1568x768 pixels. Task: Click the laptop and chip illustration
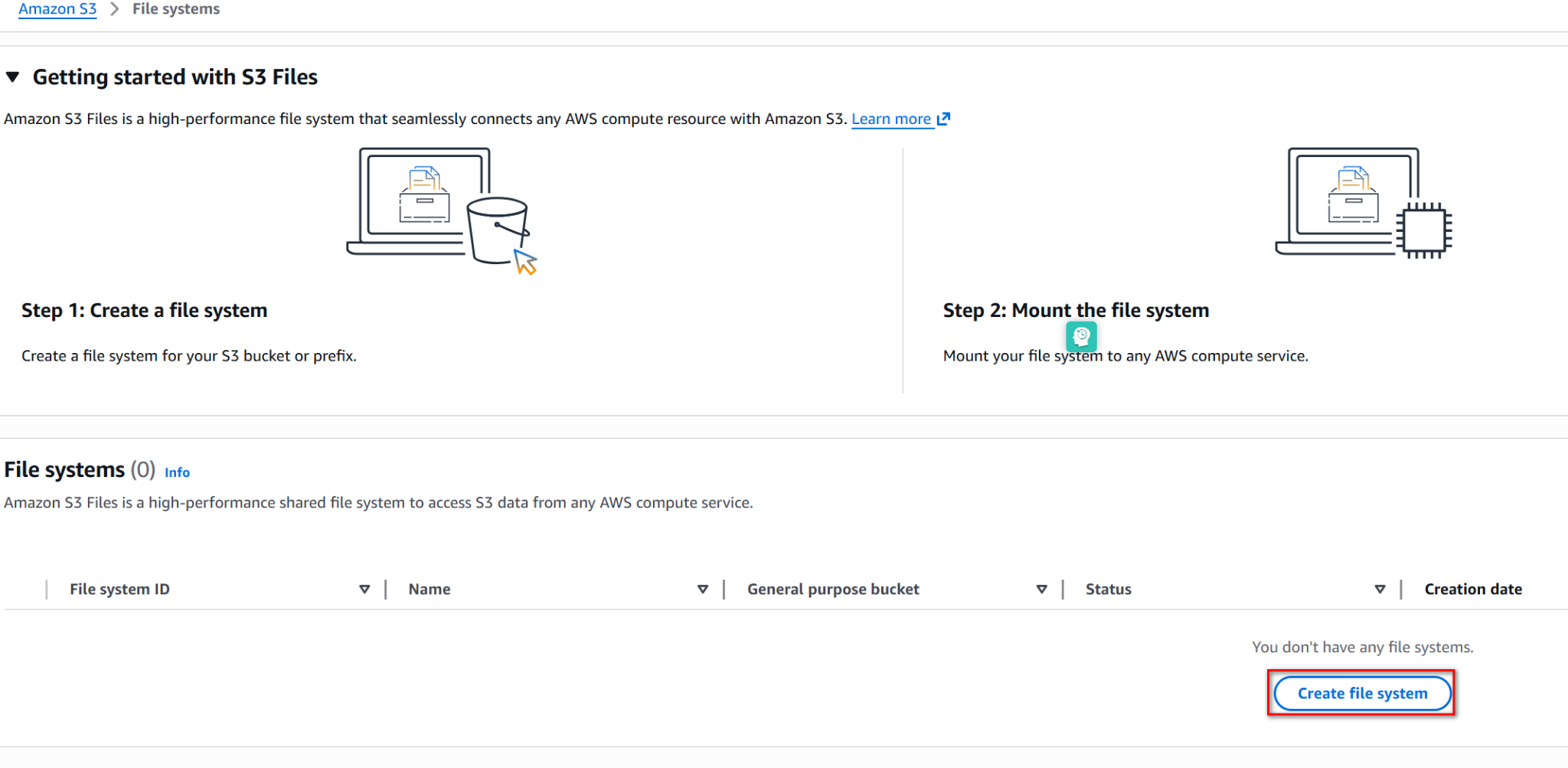tap(1363, 203)
